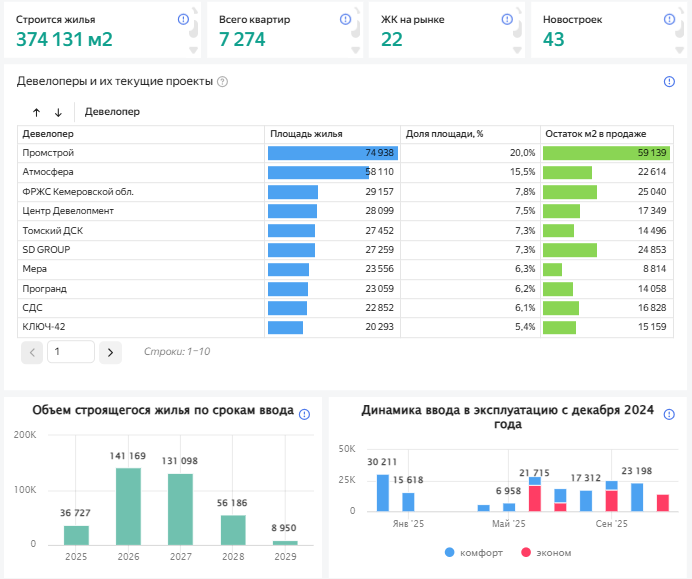The width and height of the screenshot is (692, 579).
Task: Select КЛЮЧ-42 developer row
Action: (346, 327)
